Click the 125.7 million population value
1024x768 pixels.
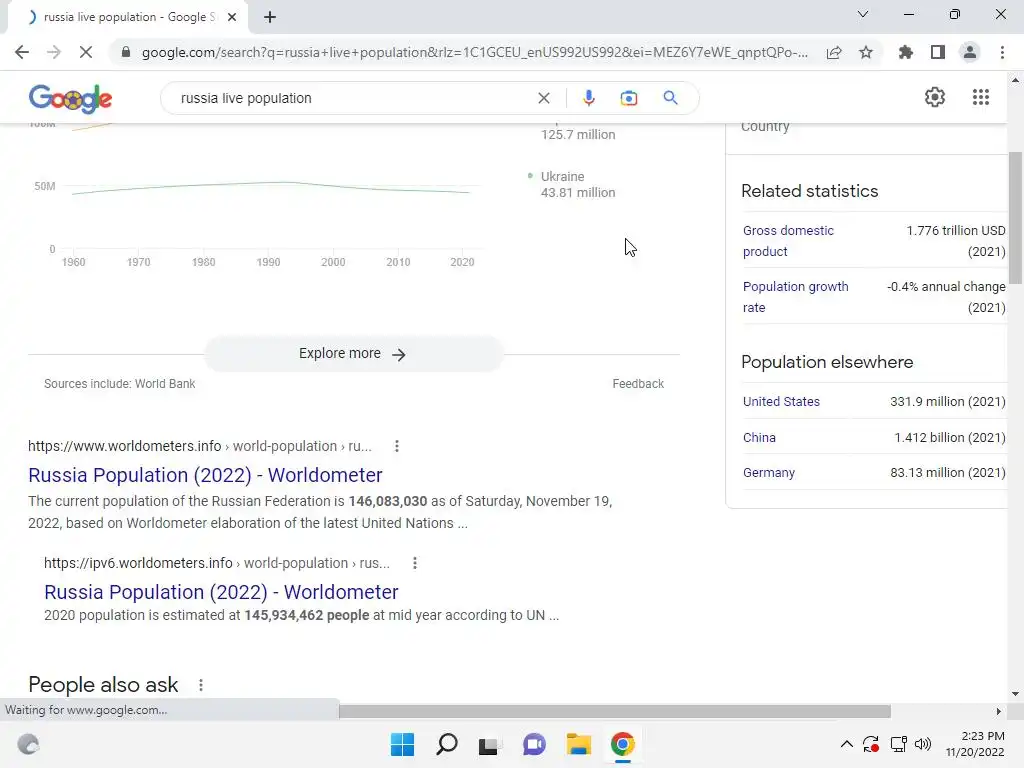tap(578, 135)
